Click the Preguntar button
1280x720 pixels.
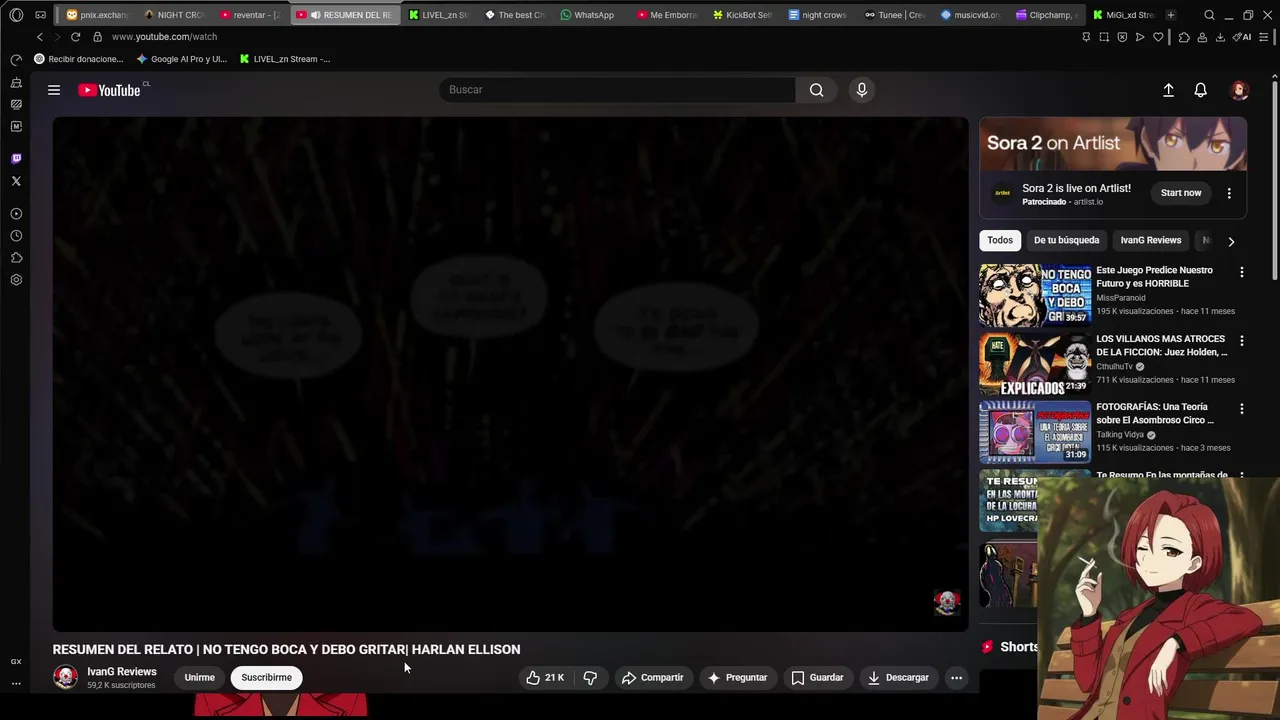(738, 678)
